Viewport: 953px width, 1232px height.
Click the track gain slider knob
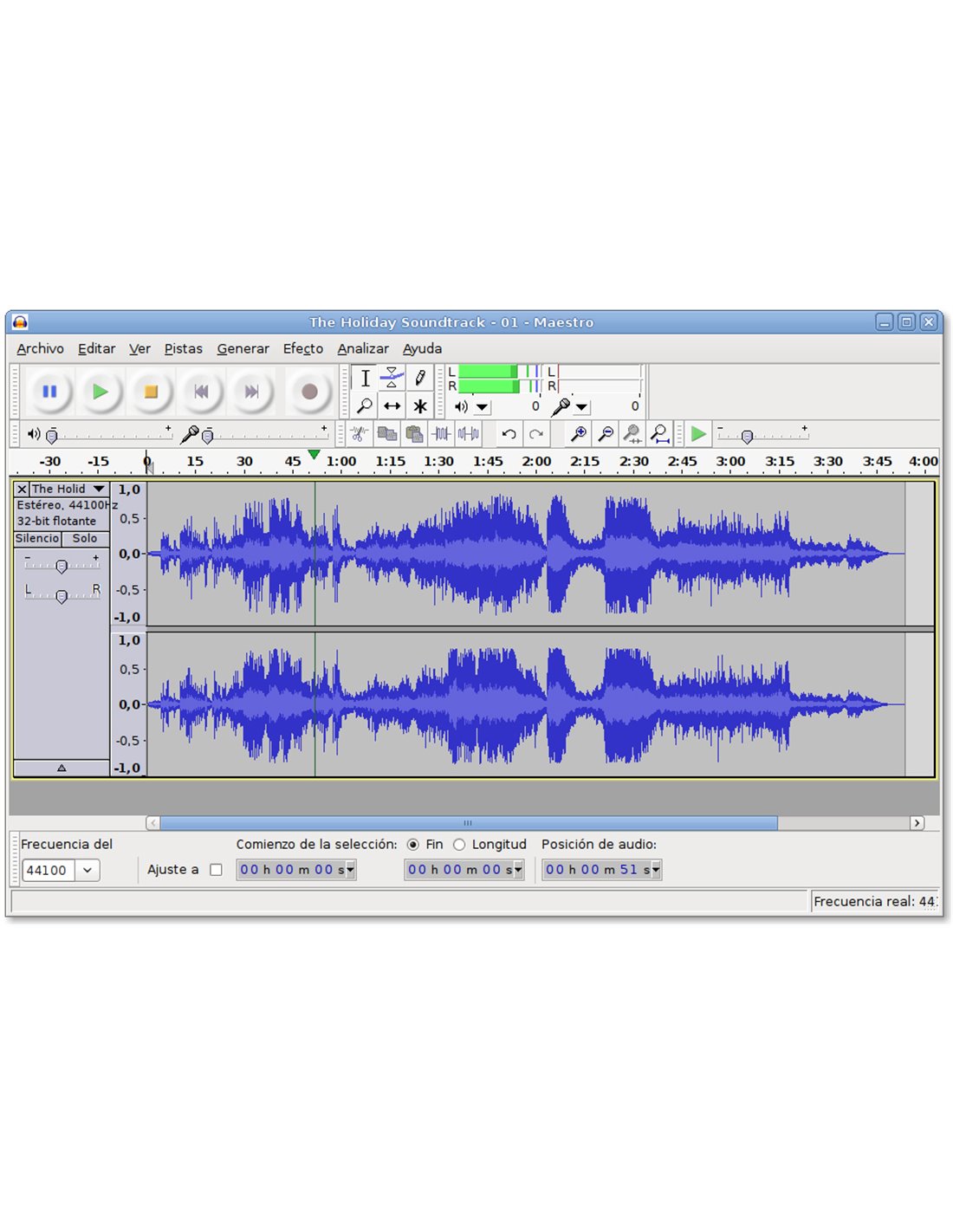coord(62,567)
